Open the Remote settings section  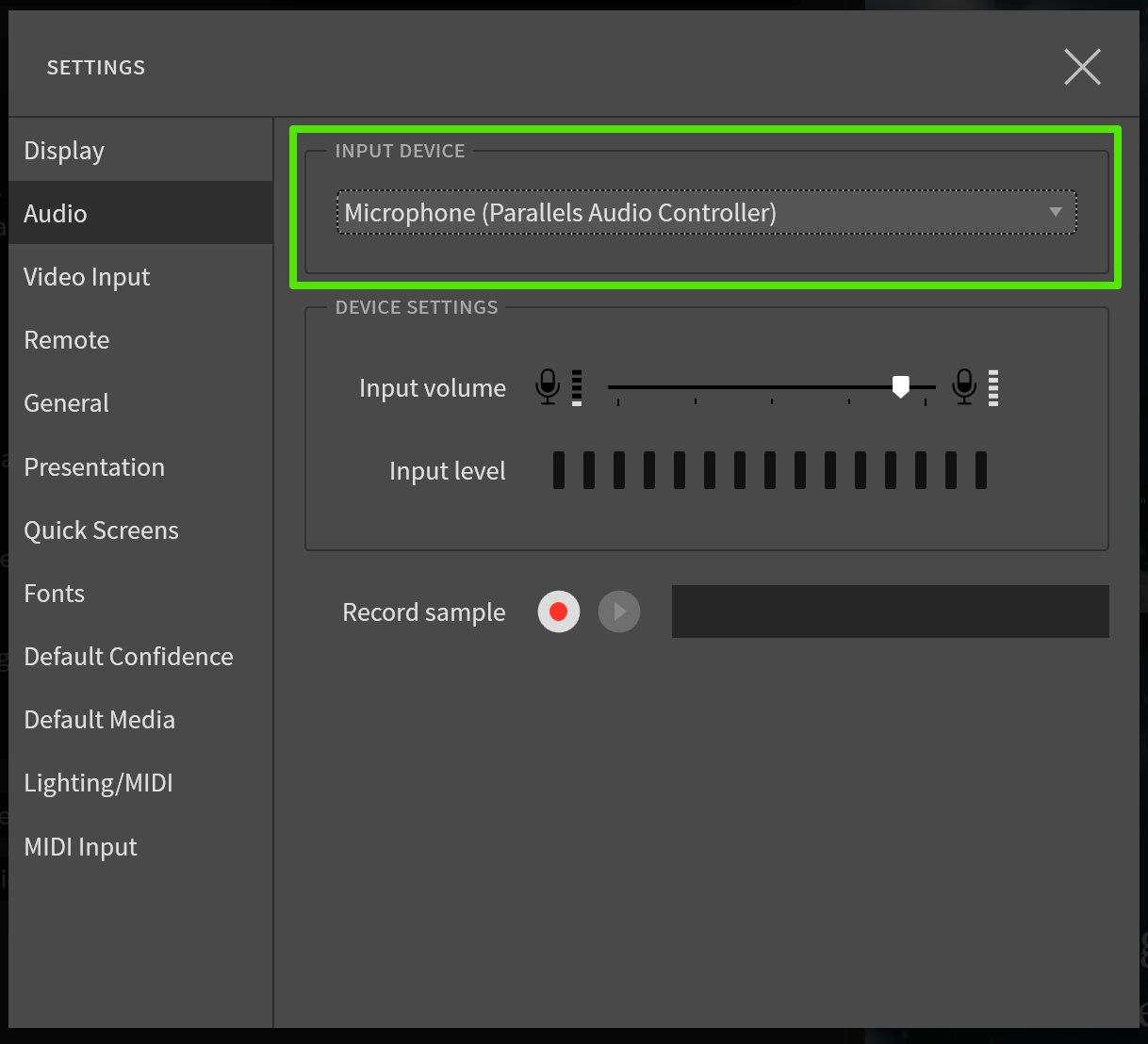point(140,339)
